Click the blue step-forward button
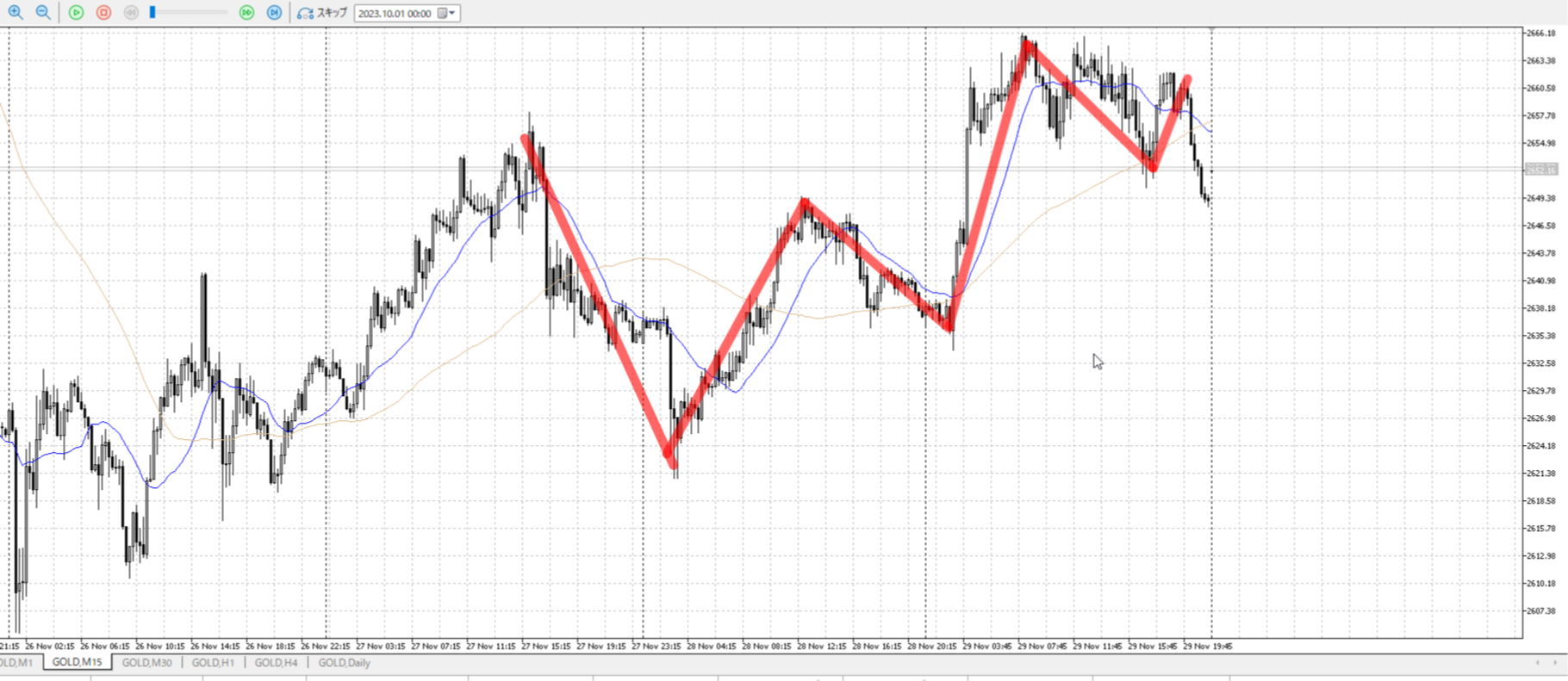The width and height of the screenshot is (1568, 681). (x=274, y=13)
